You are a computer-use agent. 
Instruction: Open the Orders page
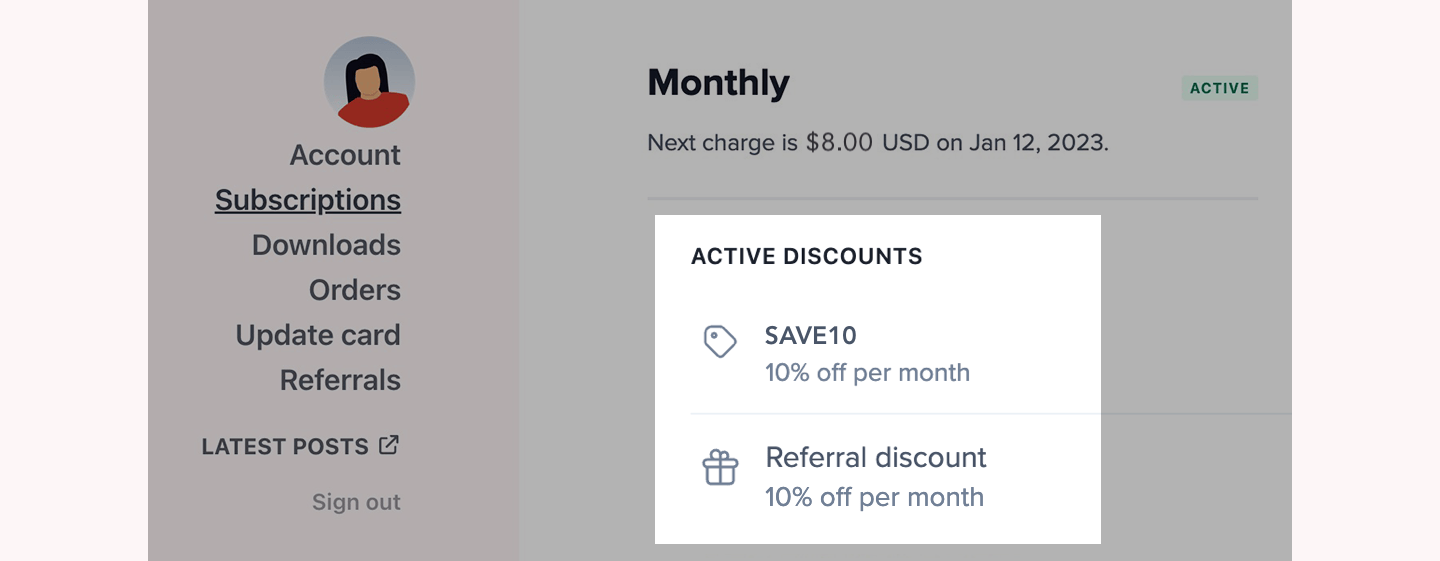point(355,290)
